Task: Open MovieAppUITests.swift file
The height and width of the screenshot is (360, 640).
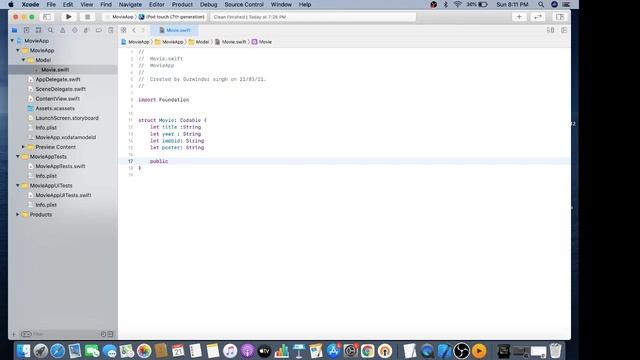Action: 63,196
